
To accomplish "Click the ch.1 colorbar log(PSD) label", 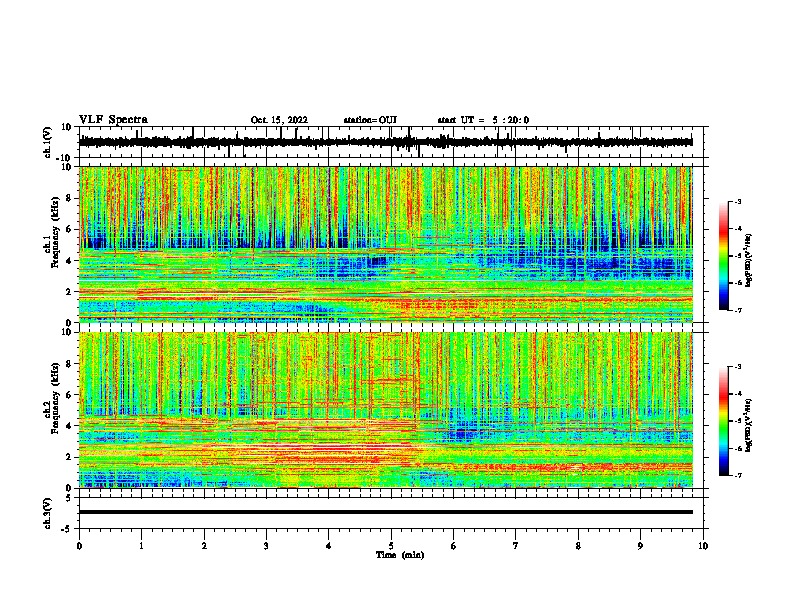I will point(749,261).
